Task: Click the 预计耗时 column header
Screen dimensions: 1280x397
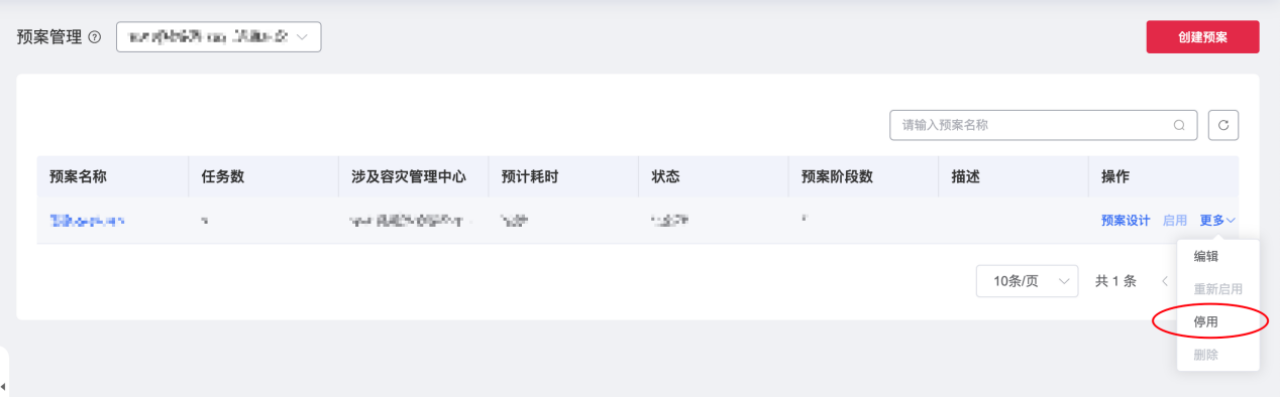Action: click(x=529, y=176)
